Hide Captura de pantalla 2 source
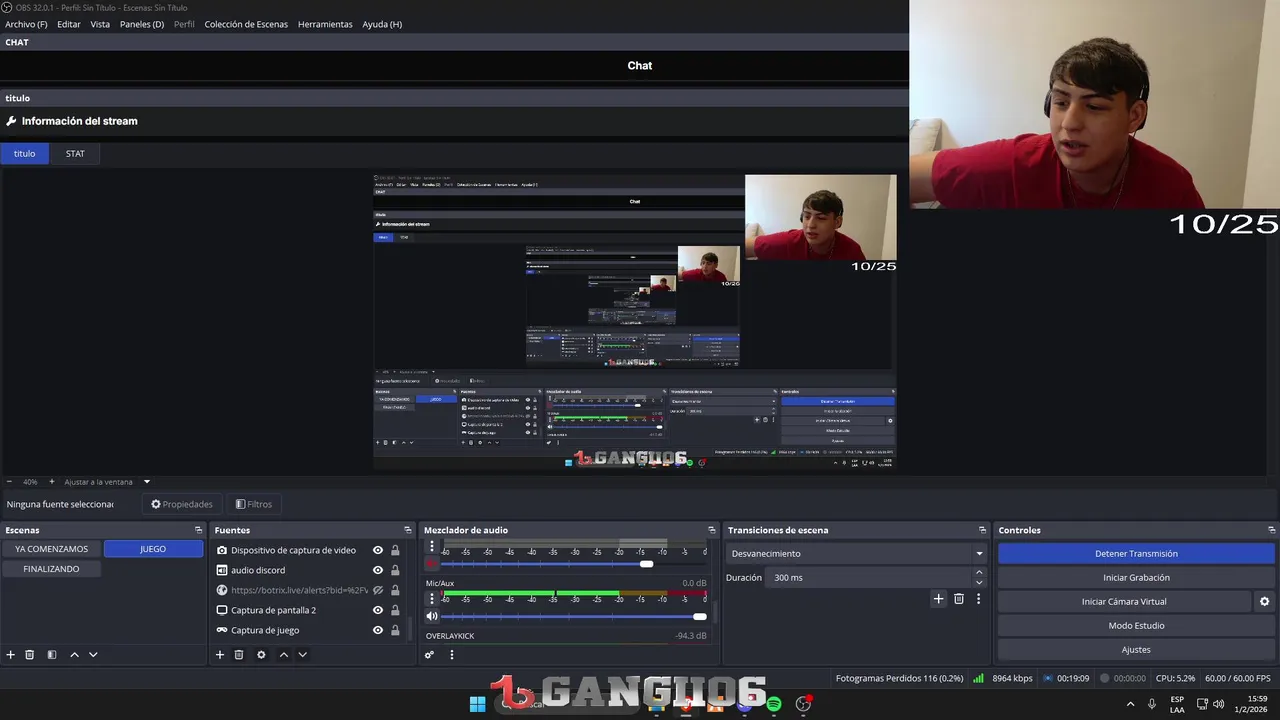Viewport: 1280px width, 720px height. 378,610
